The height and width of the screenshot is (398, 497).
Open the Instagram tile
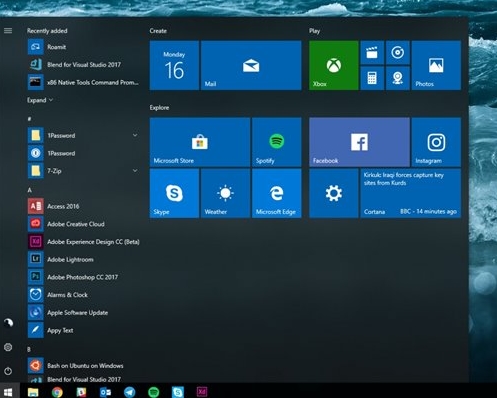(x=436, y=142)
